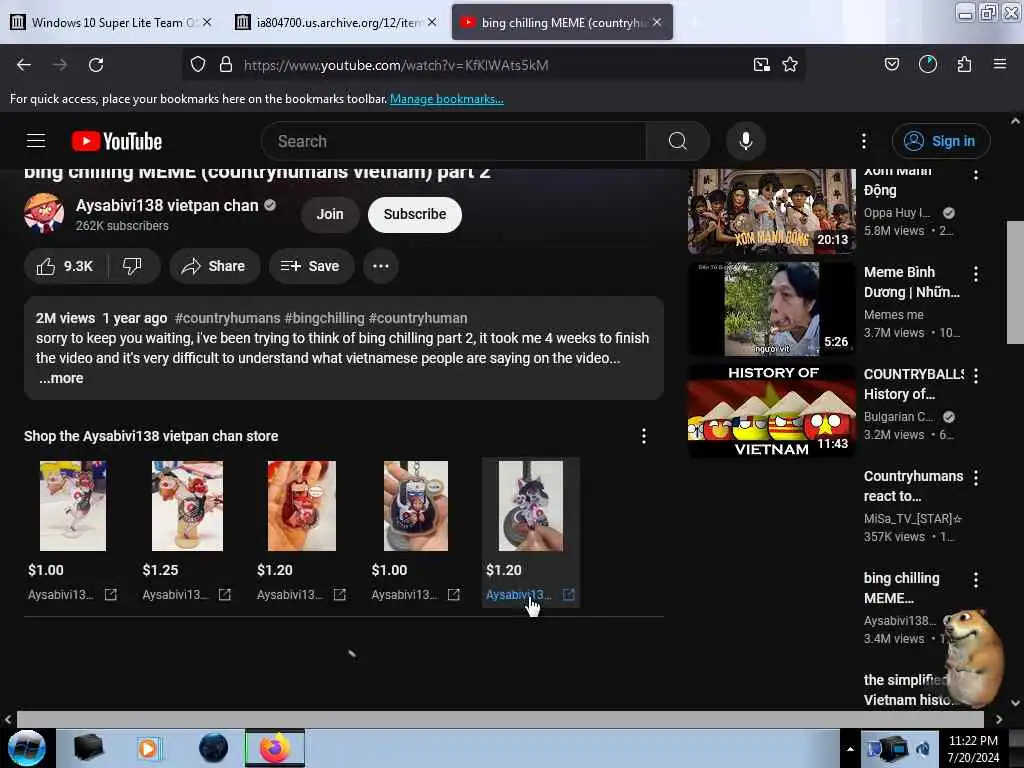Click the page vertical scrollbar thumb

[x=1015, y=282]
